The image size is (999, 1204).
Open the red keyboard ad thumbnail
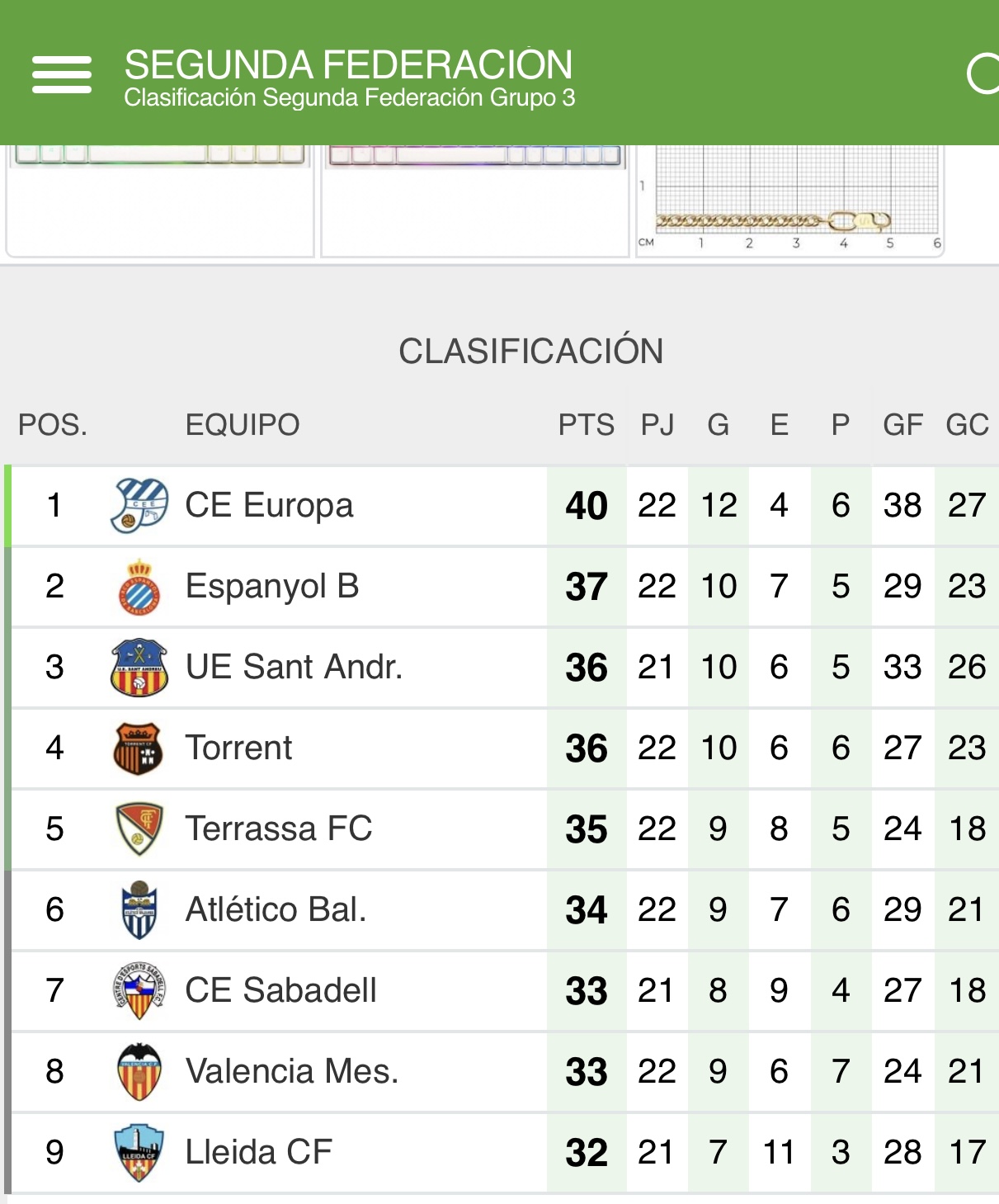pyautogui.click(x=475, y=201)
